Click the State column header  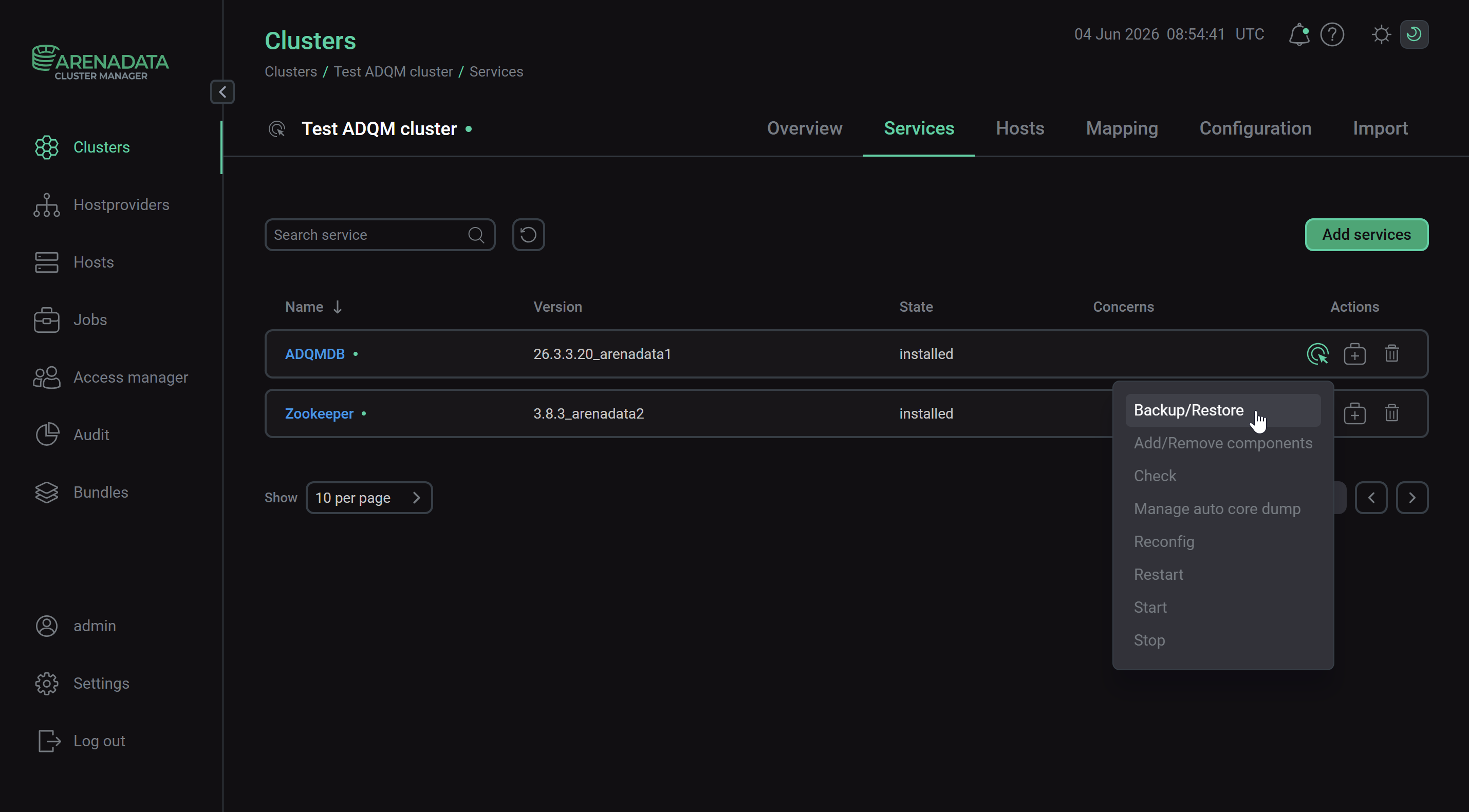[916, 307]
